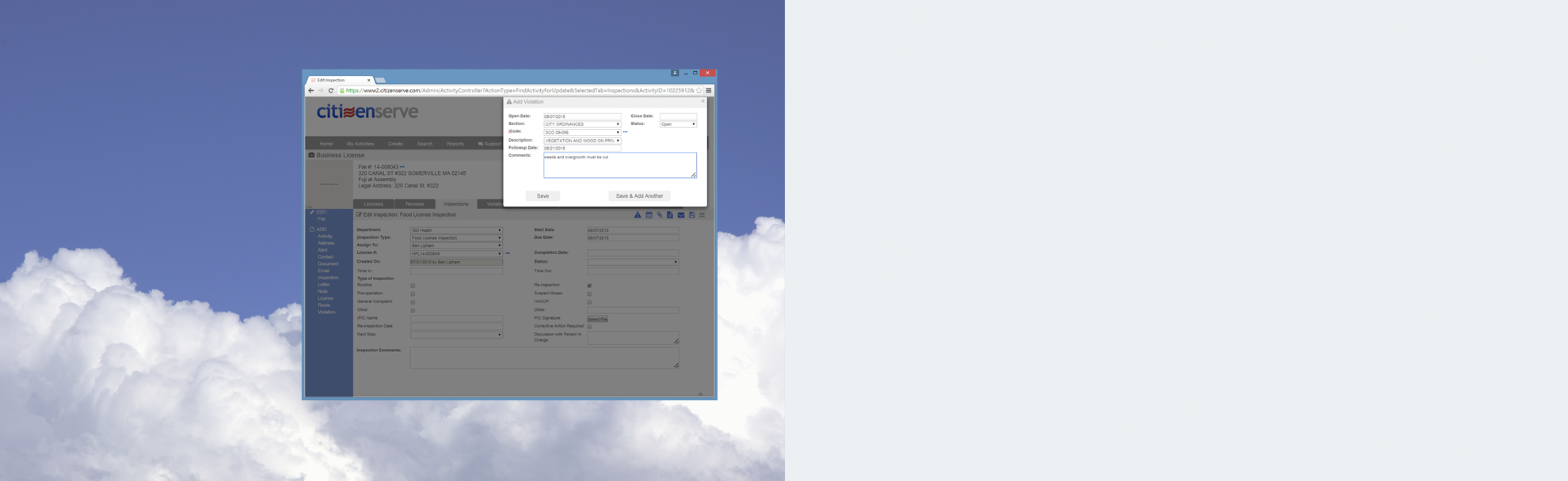Uncheck the Re-inspection checkbox
This screenshot has width=1568, height=481.
tap(589, 286)
